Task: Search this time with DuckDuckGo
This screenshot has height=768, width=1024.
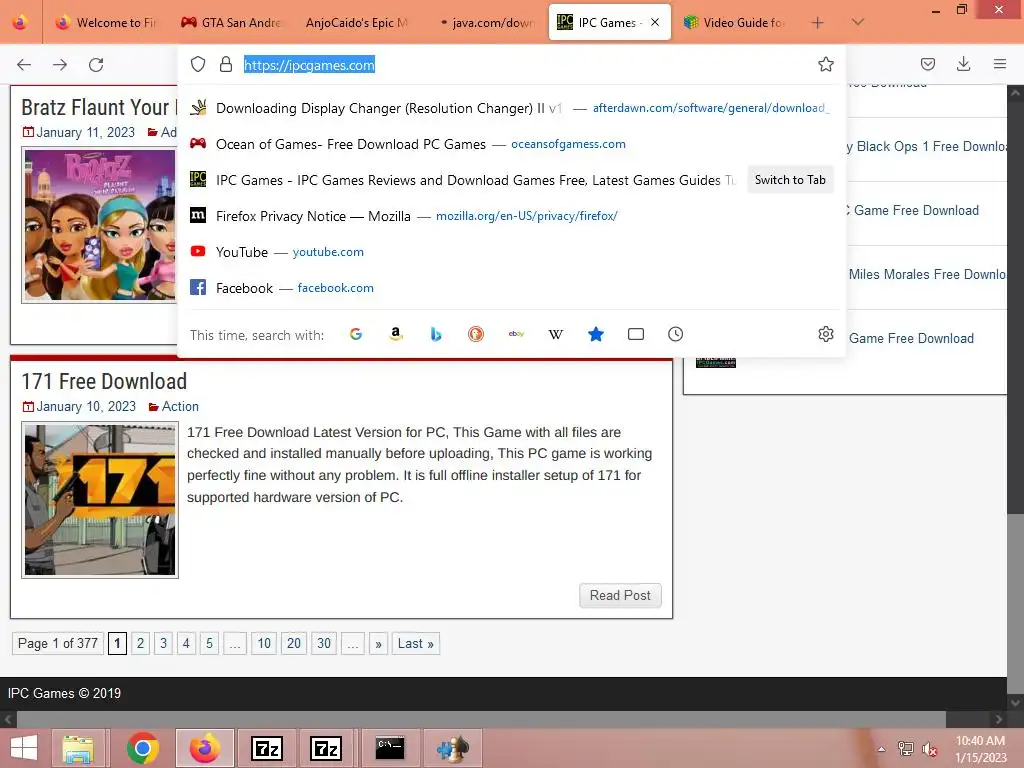Action: point(476,334)
